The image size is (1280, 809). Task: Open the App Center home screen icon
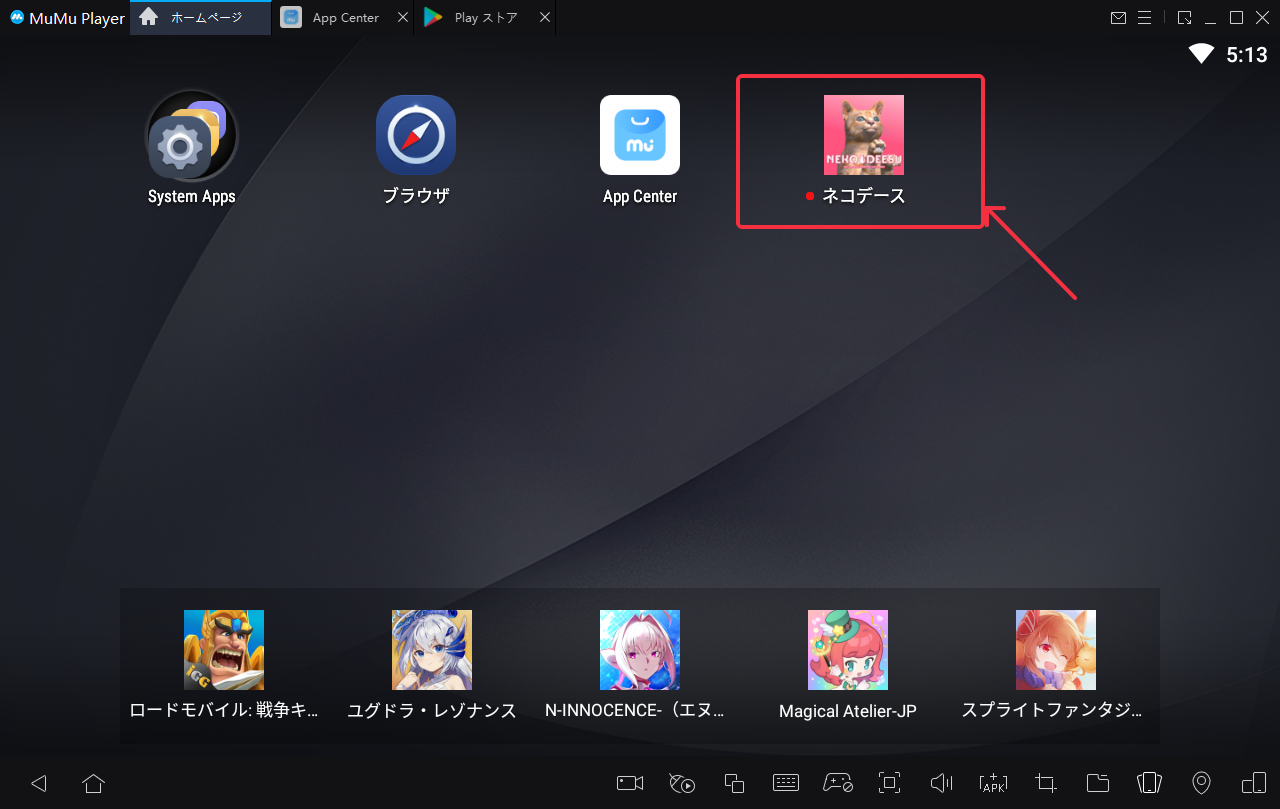pos(640,135)
